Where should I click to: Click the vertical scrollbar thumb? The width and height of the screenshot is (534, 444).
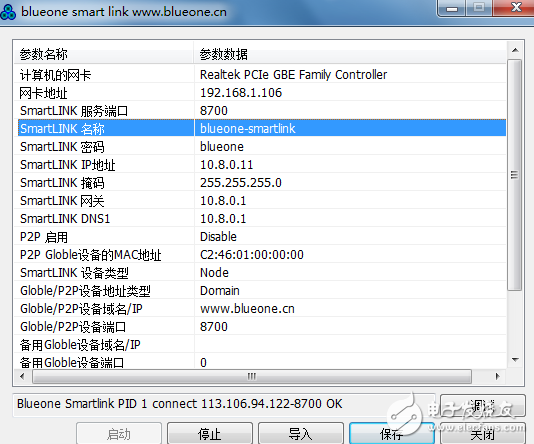[515, 175]
